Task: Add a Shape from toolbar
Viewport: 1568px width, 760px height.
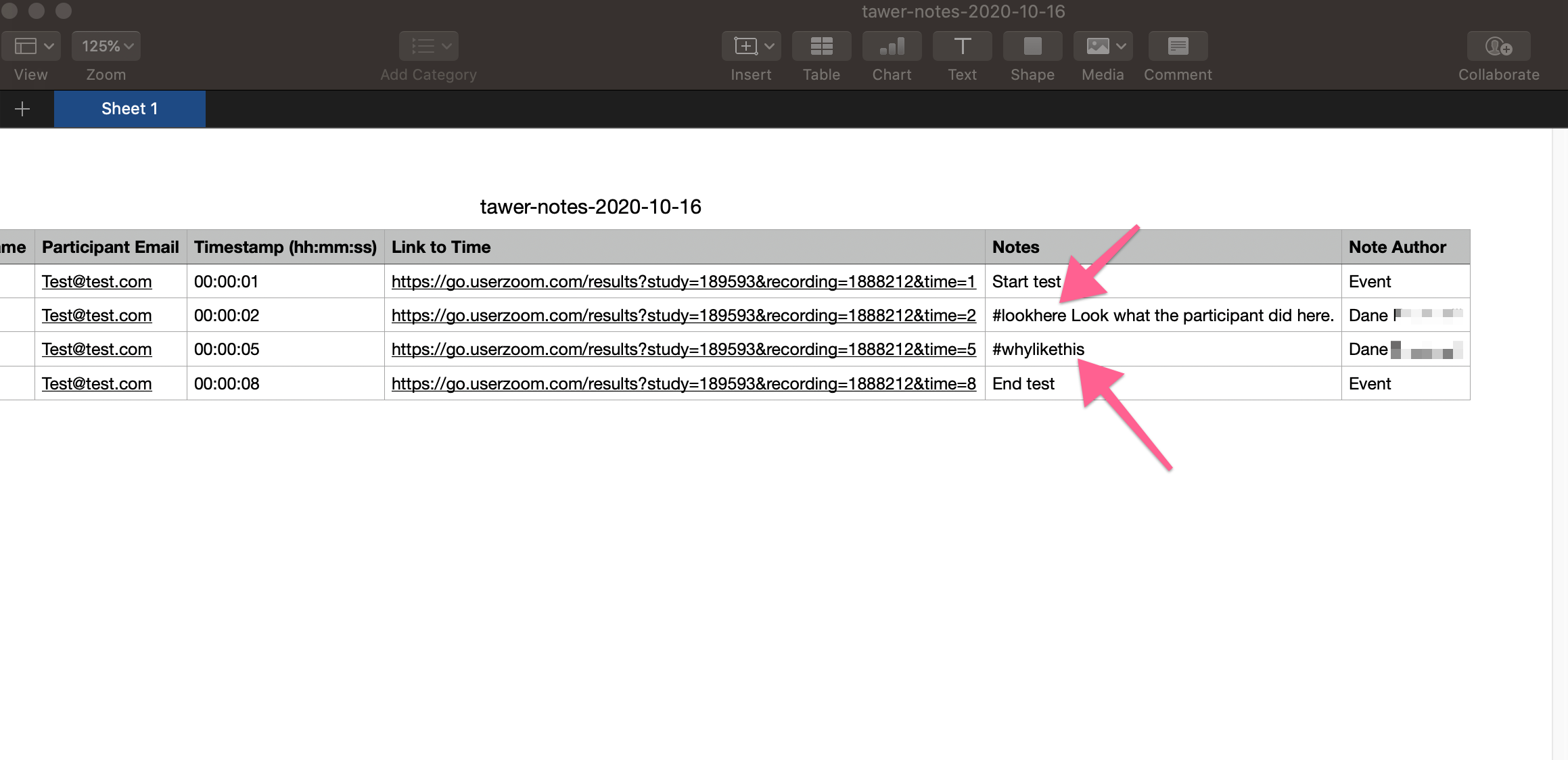Action: [1032, 46]
